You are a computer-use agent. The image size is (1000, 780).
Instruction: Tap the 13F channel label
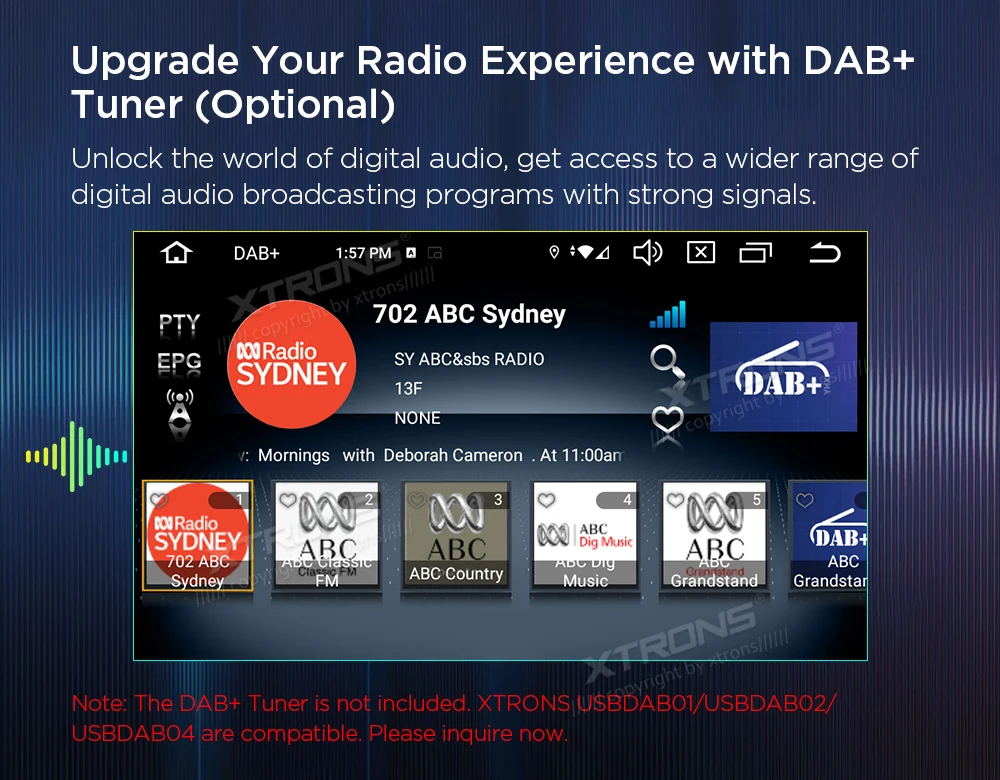408,388
